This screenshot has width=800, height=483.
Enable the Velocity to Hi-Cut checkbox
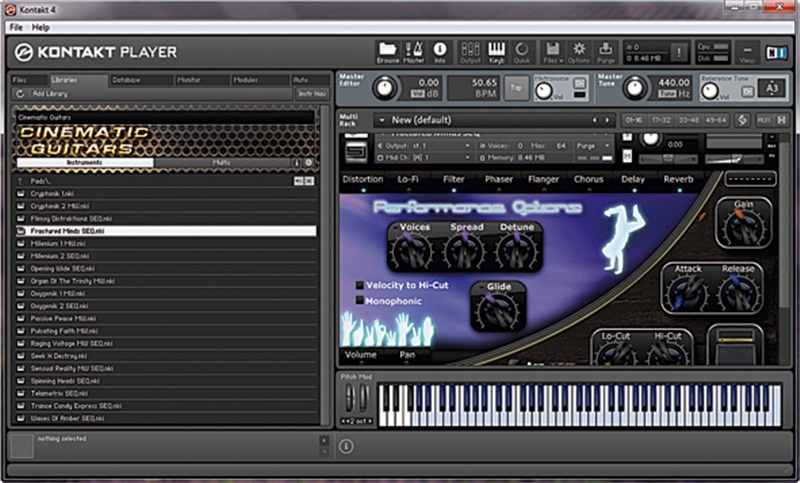coord(360,285)
